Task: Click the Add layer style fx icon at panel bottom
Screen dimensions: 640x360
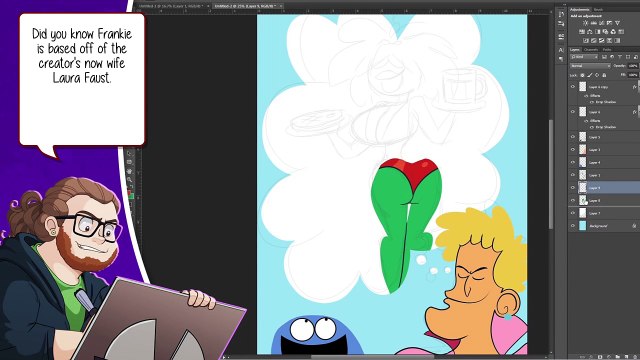Action: pos(591,357)
